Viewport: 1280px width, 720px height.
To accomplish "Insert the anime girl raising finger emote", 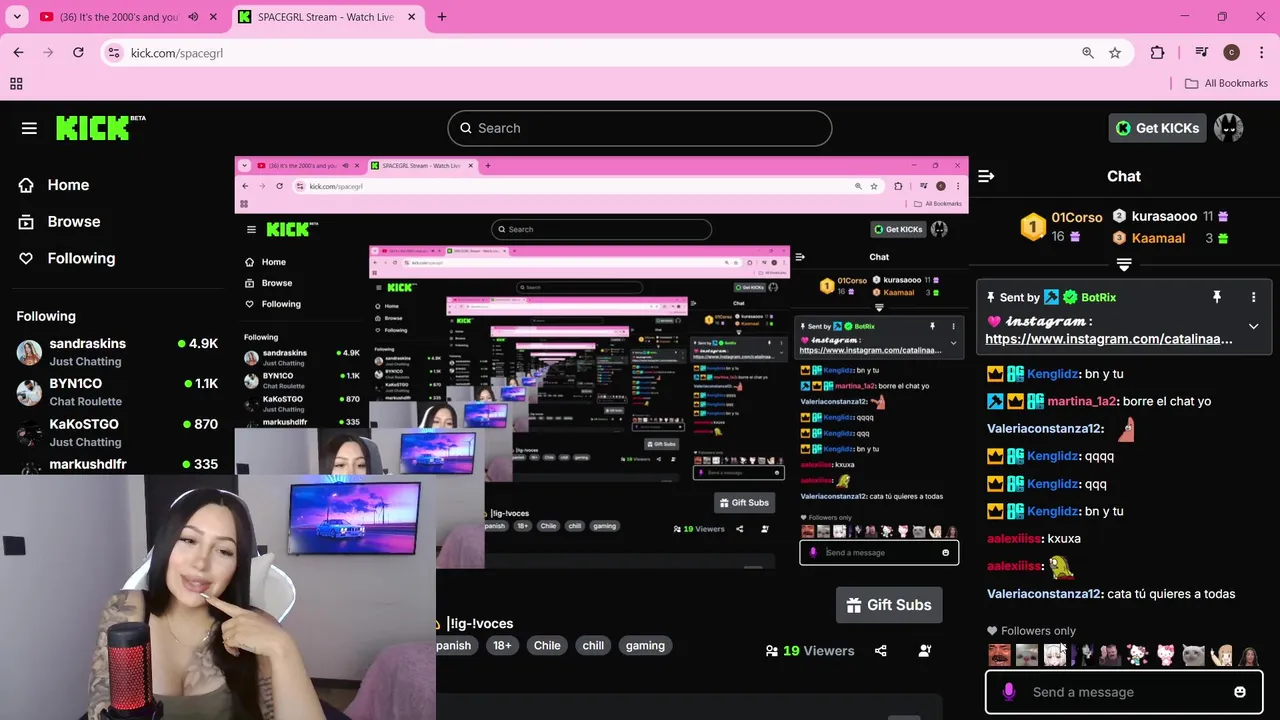I will tap(1221, 656).
